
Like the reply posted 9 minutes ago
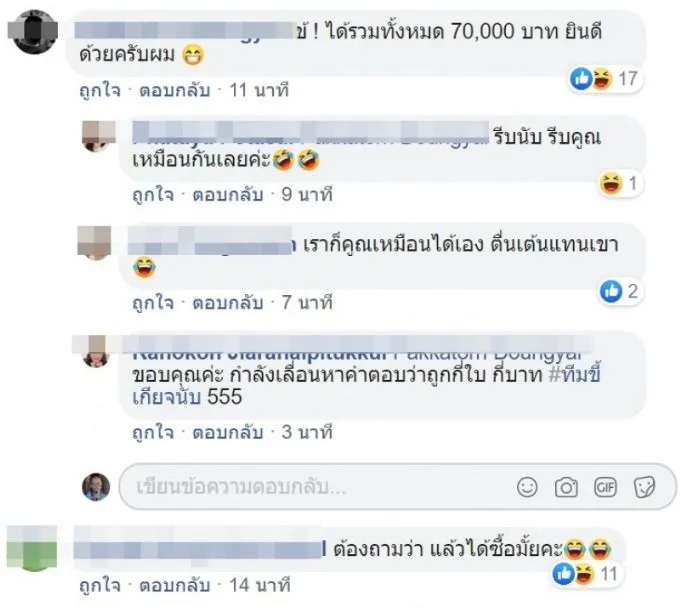[x=153, y=194]
